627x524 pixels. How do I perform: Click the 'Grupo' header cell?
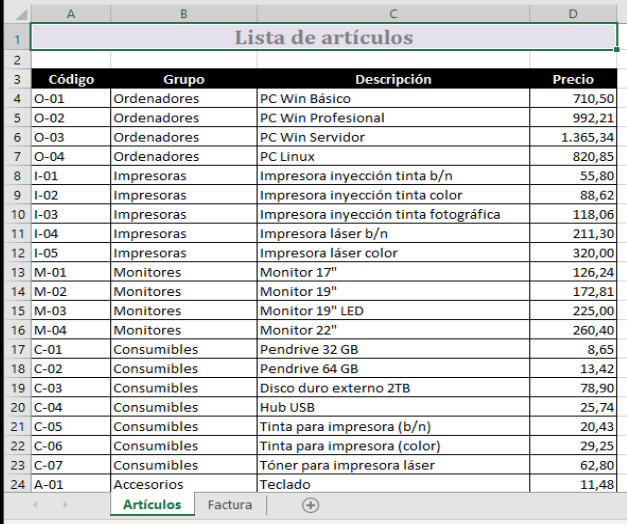coord(184,79)
